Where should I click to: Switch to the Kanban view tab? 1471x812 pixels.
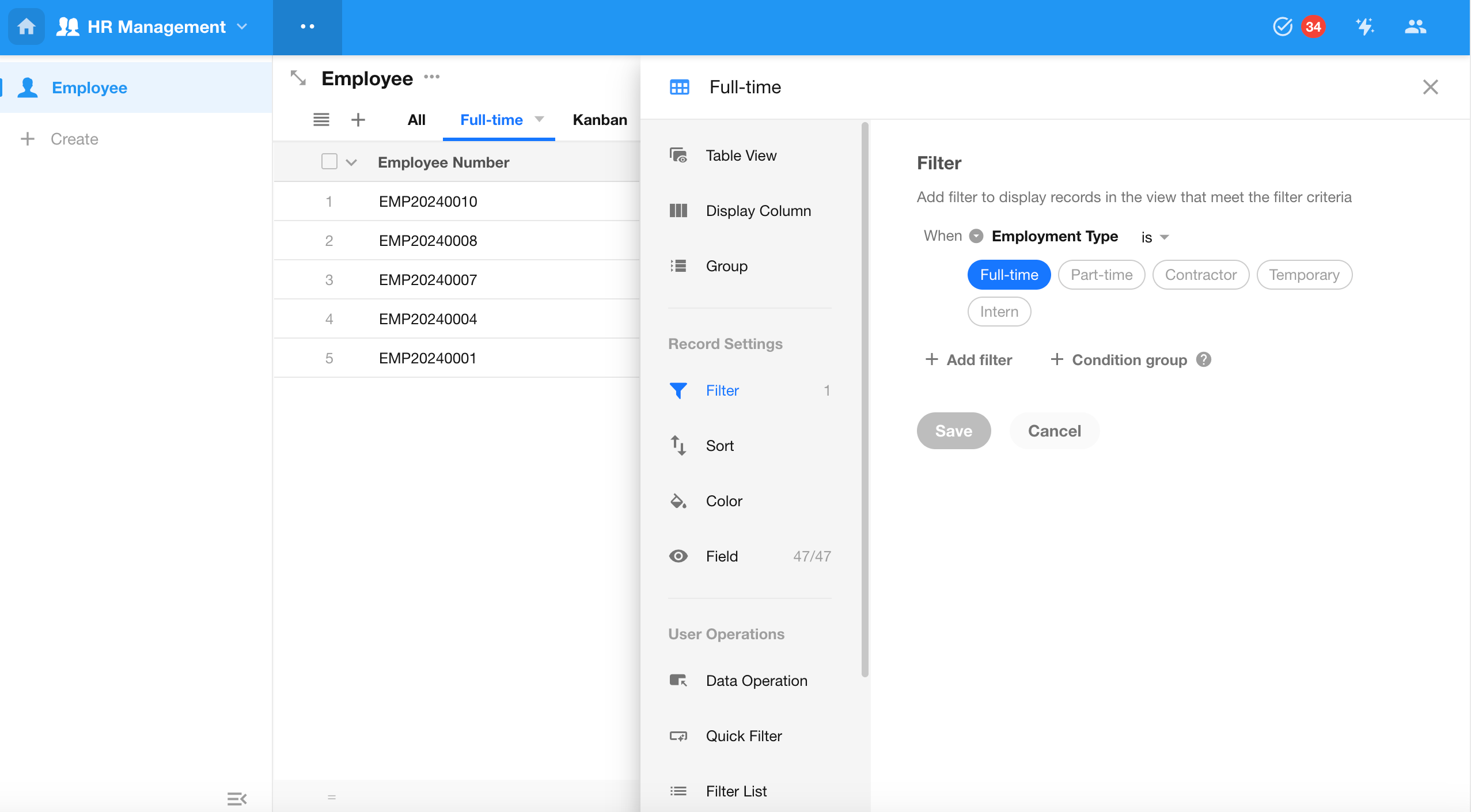click(x=600, y=120)
